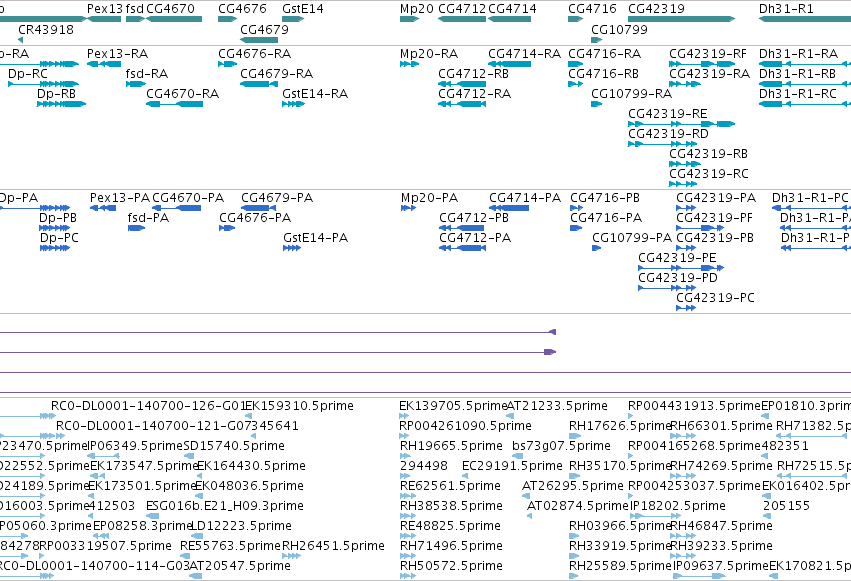Screen dimensions: 851x581
Task: Open the CG10799-RA transcript
Action: tap(596, 104)
